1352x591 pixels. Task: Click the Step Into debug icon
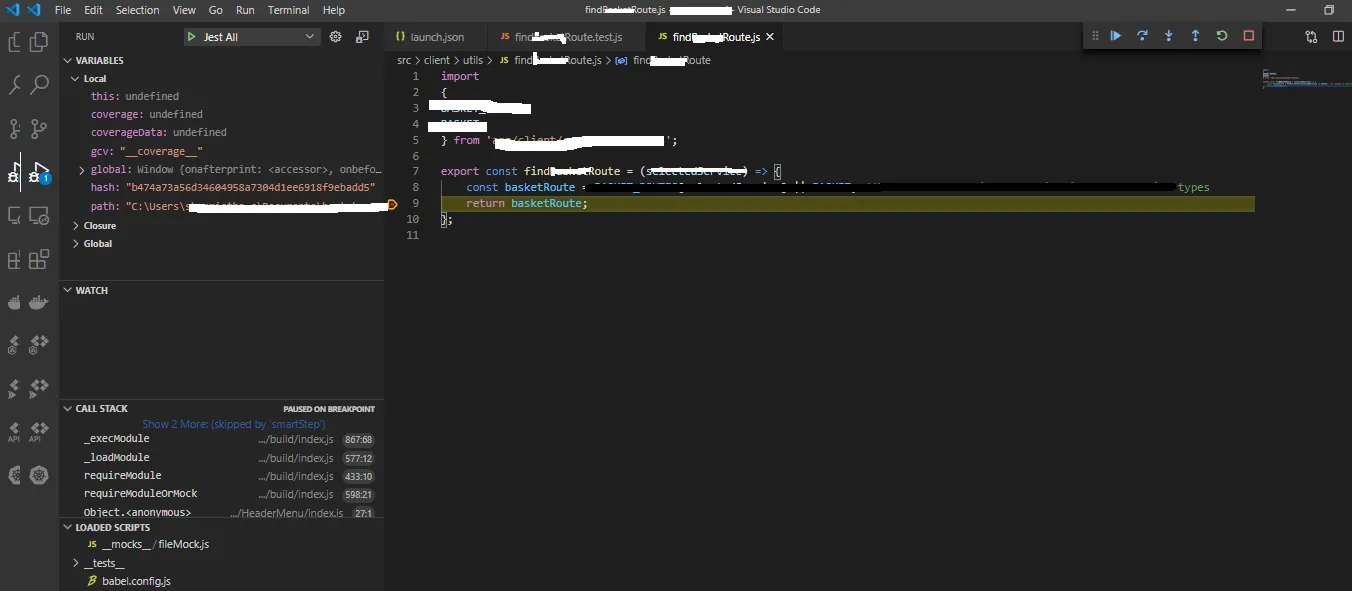[x=1169, y=36]
